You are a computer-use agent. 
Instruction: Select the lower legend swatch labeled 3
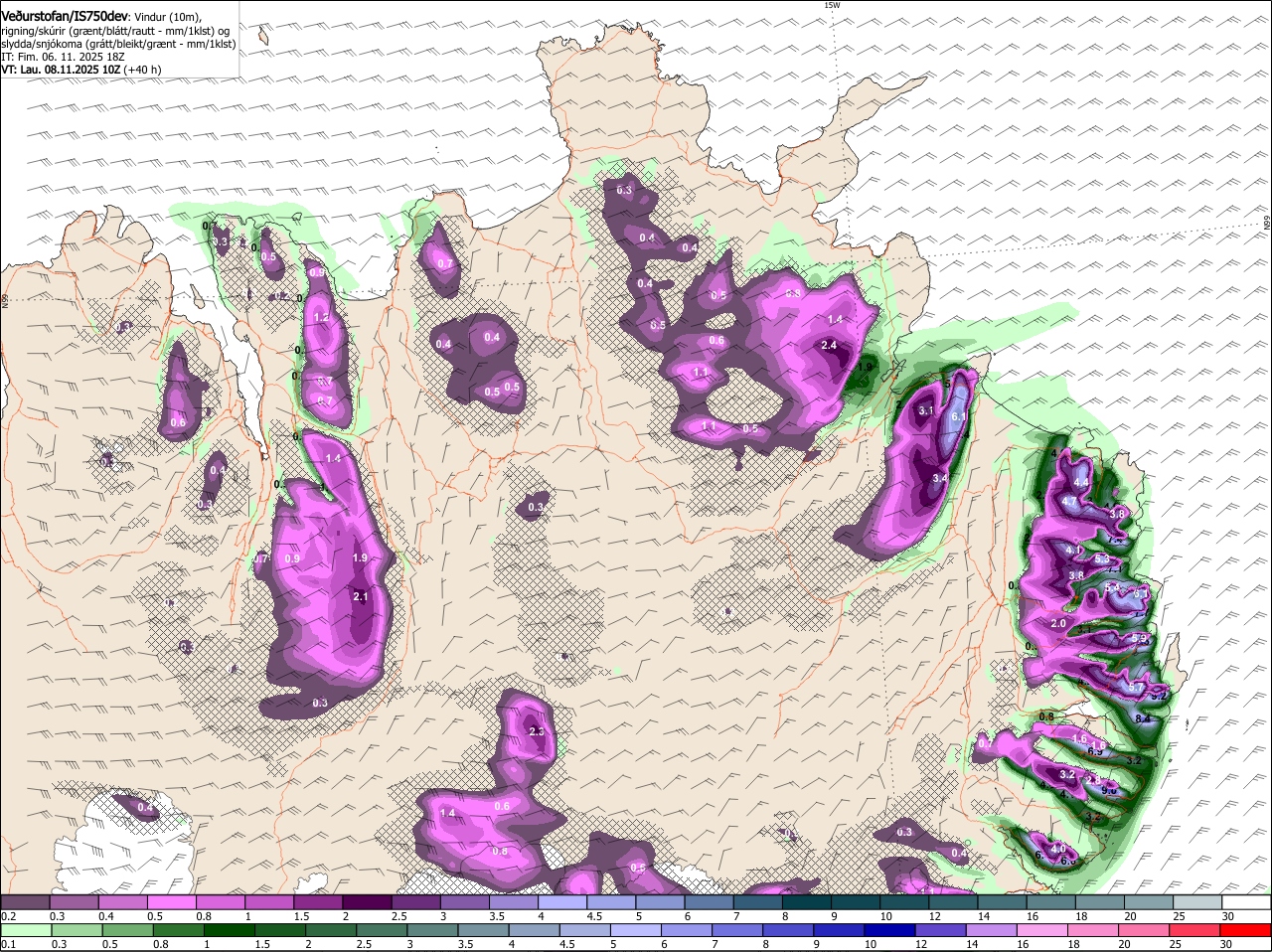433,930
